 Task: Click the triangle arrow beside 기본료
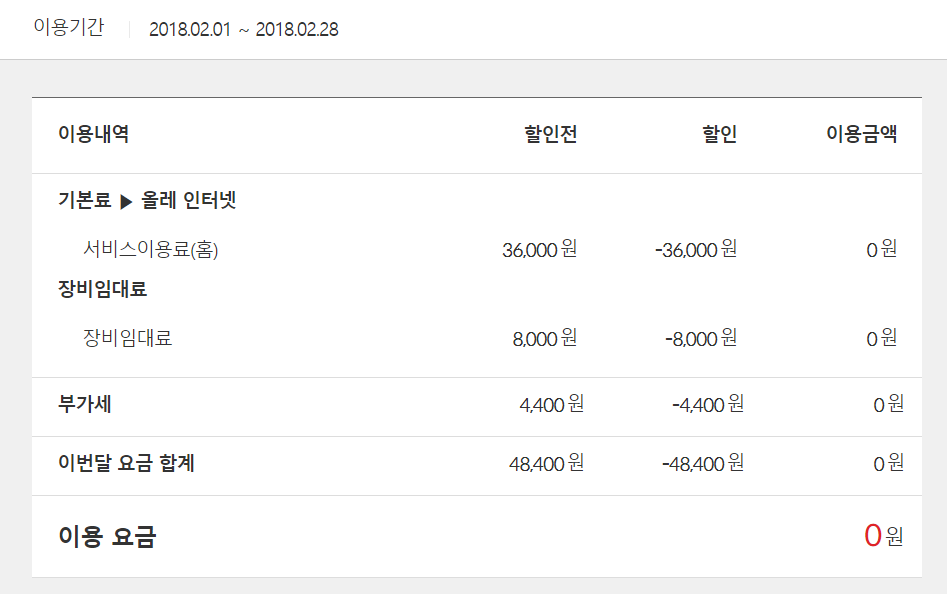(x=126, y=202)
